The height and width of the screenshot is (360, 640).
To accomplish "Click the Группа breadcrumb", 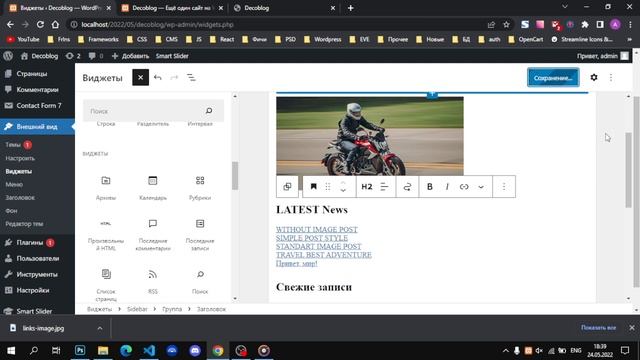I will click(x=172, y=309).
